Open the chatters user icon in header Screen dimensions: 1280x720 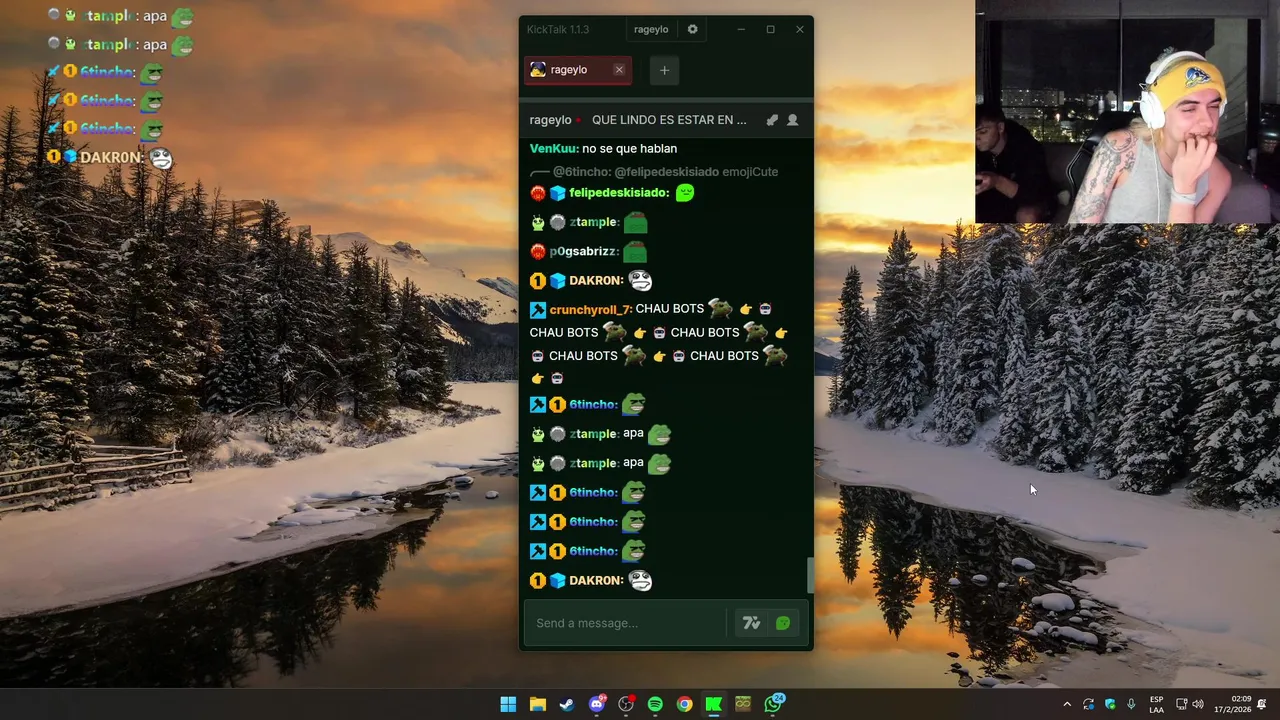tap(793, 120)
